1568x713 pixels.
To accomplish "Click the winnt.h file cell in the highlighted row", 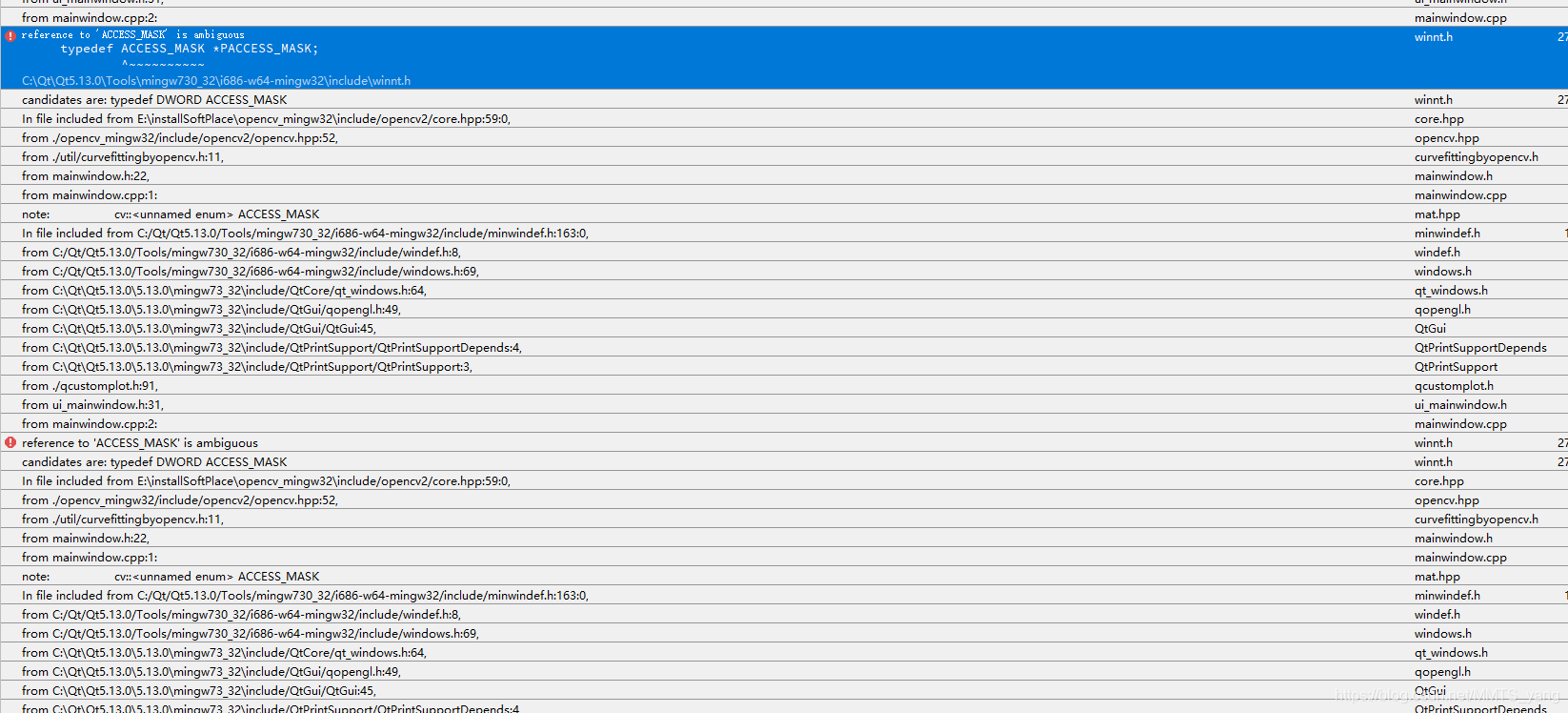I will click(x=1434, y=37).
